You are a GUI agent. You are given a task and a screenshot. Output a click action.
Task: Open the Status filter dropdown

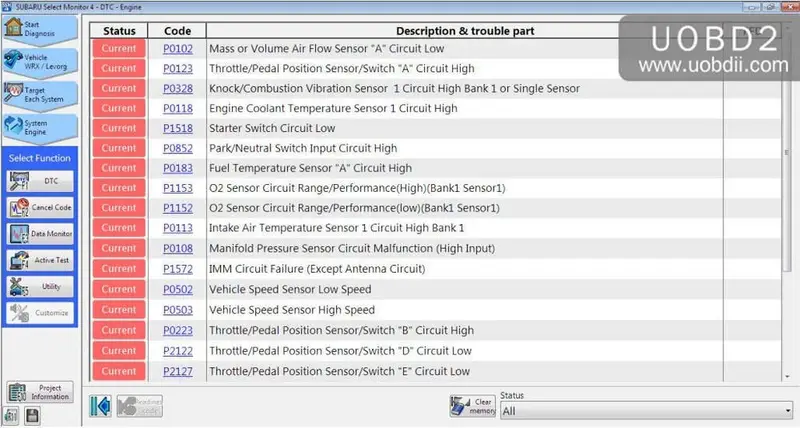[x=646, y=411]
